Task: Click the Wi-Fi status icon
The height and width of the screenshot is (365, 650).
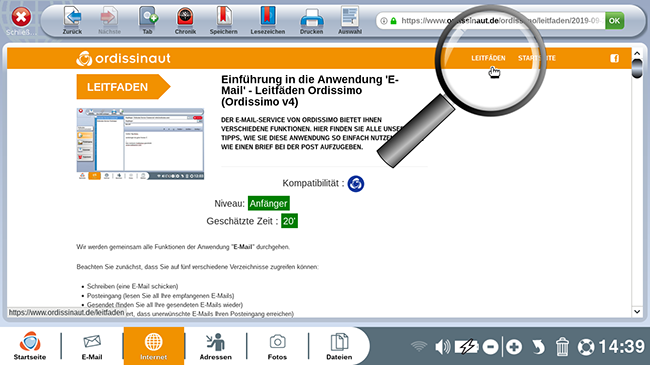Action: 419,346
